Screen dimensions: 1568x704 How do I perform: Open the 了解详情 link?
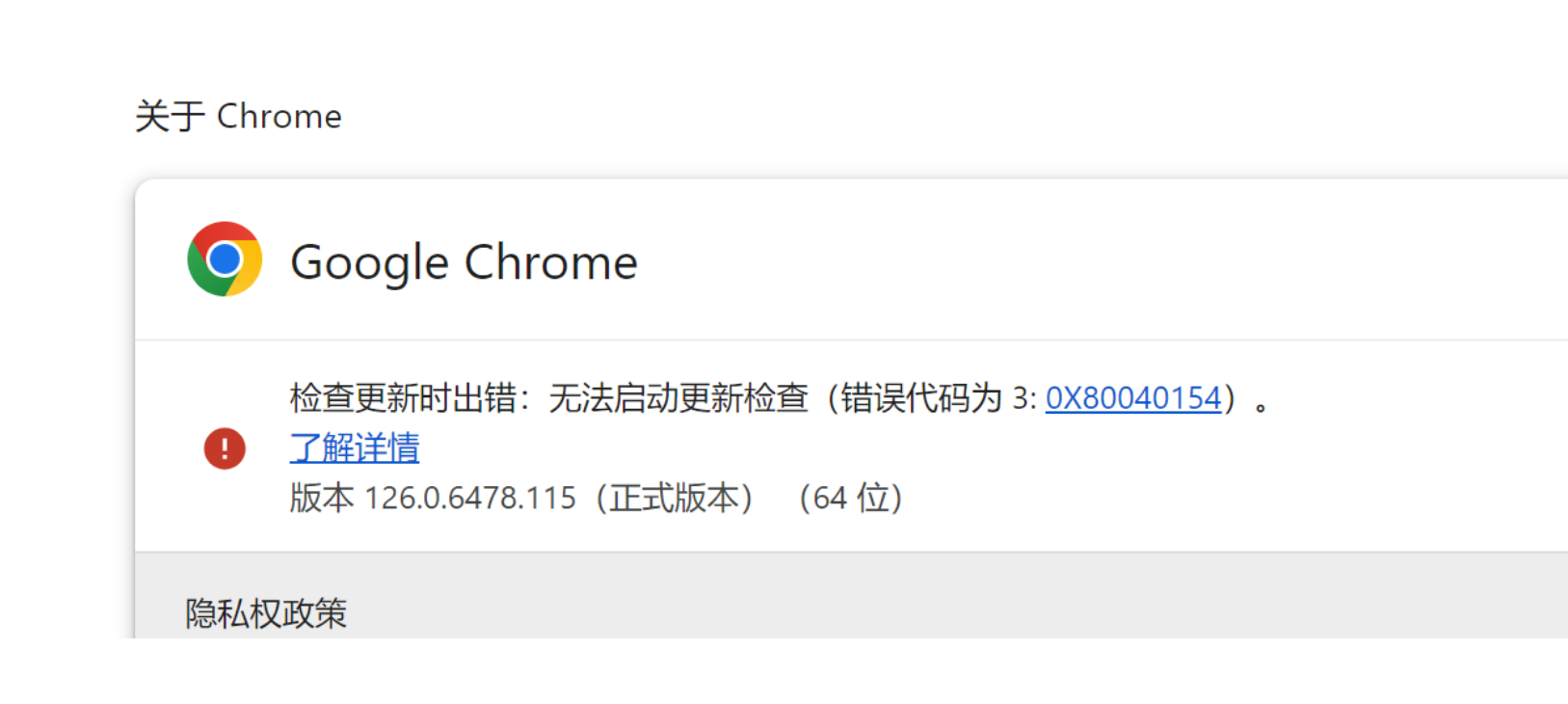pyautogui.click(x=355, y=447)
